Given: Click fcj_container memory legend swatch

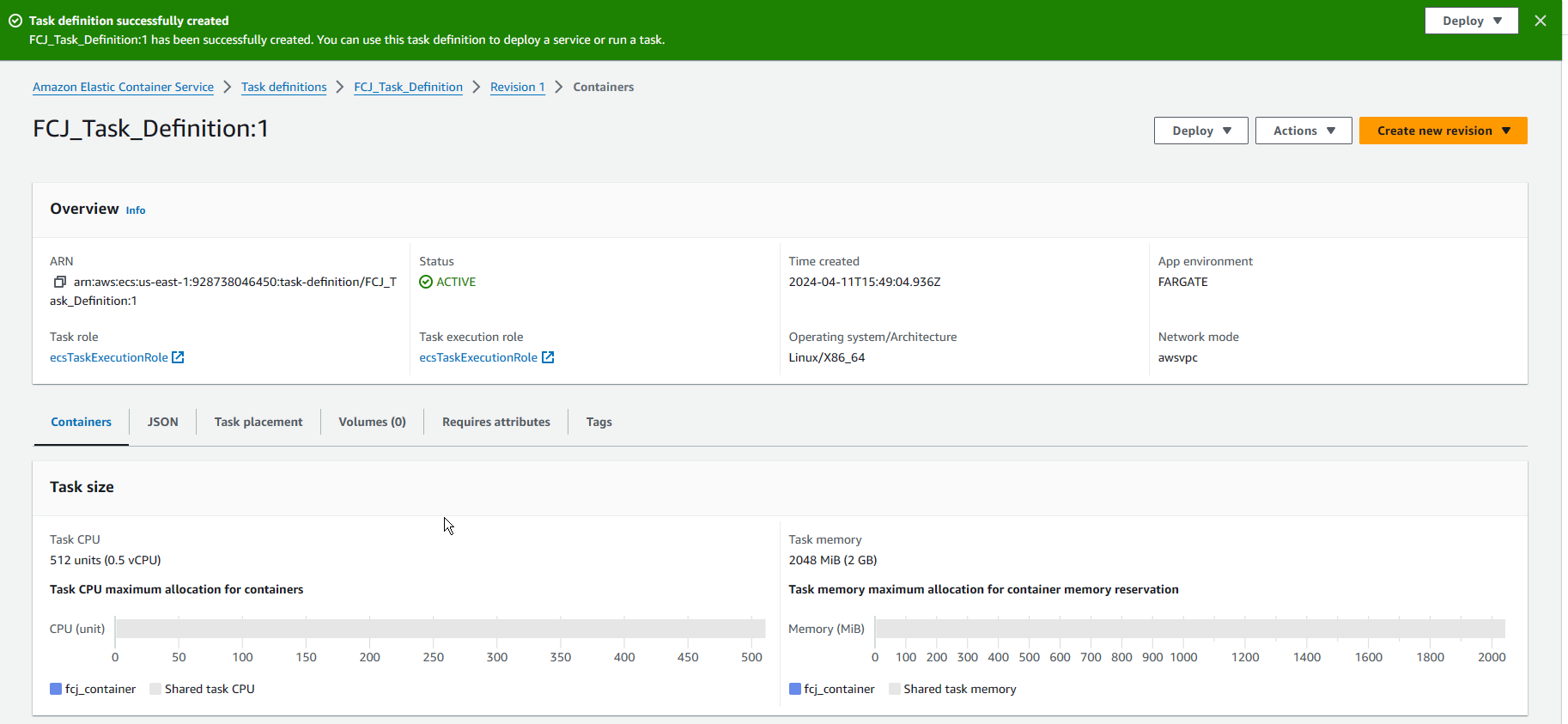Looking at the screenshot, I should (795, 689).
